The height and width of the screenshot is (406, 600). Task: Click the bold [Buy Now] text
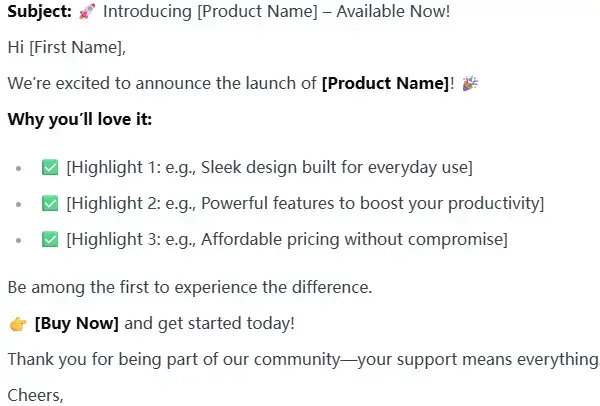(77, 323)
